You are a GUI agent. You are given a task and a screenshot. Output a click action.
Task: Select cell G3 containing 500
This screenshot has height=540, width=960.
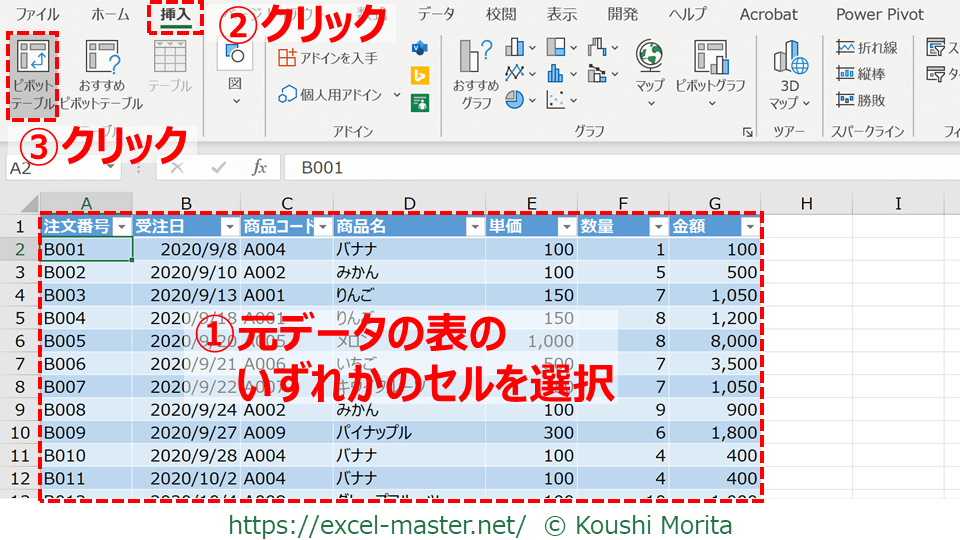(x=714, y=272)
